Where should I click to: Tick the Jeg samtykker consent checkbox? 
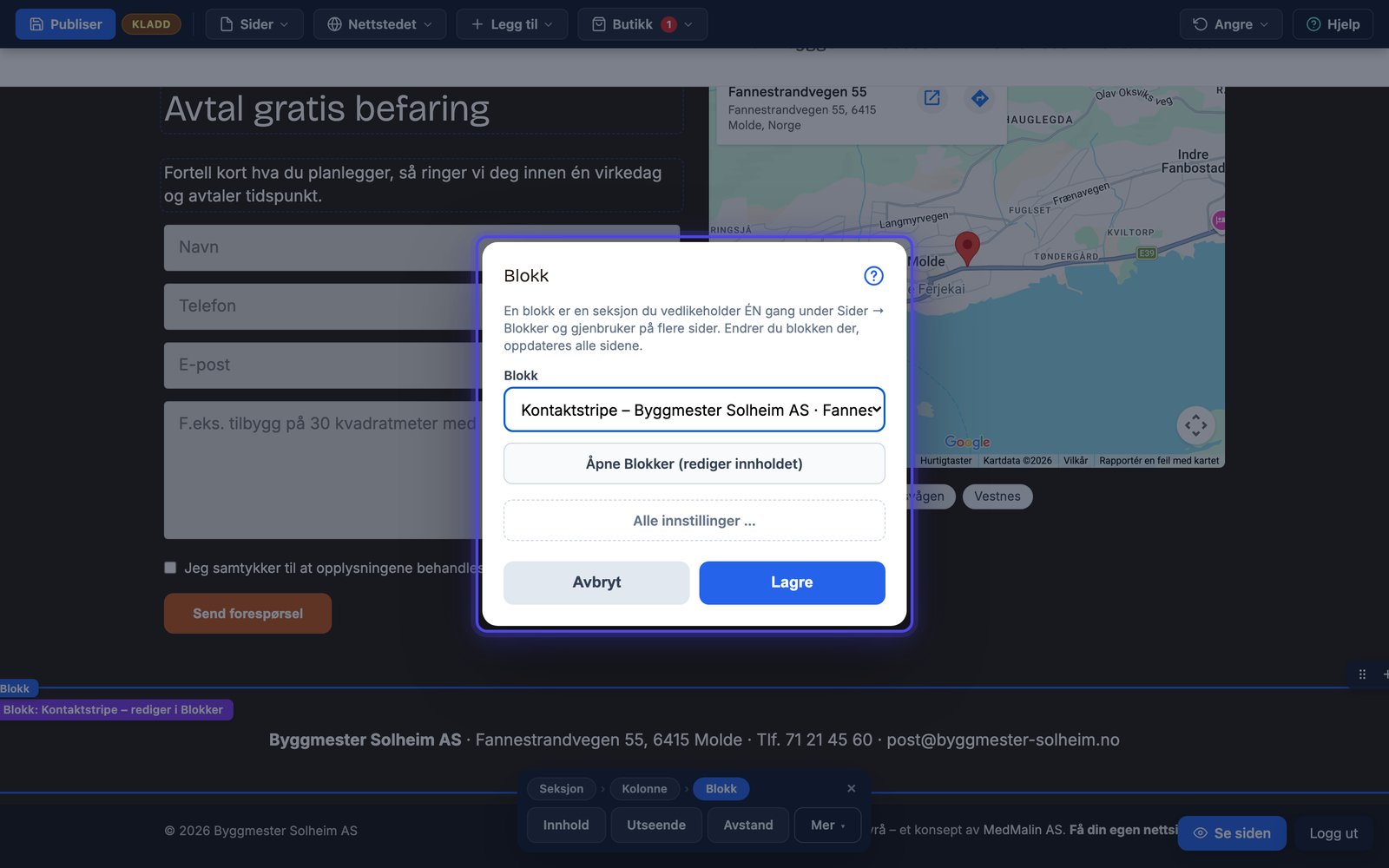pos(170,568)
